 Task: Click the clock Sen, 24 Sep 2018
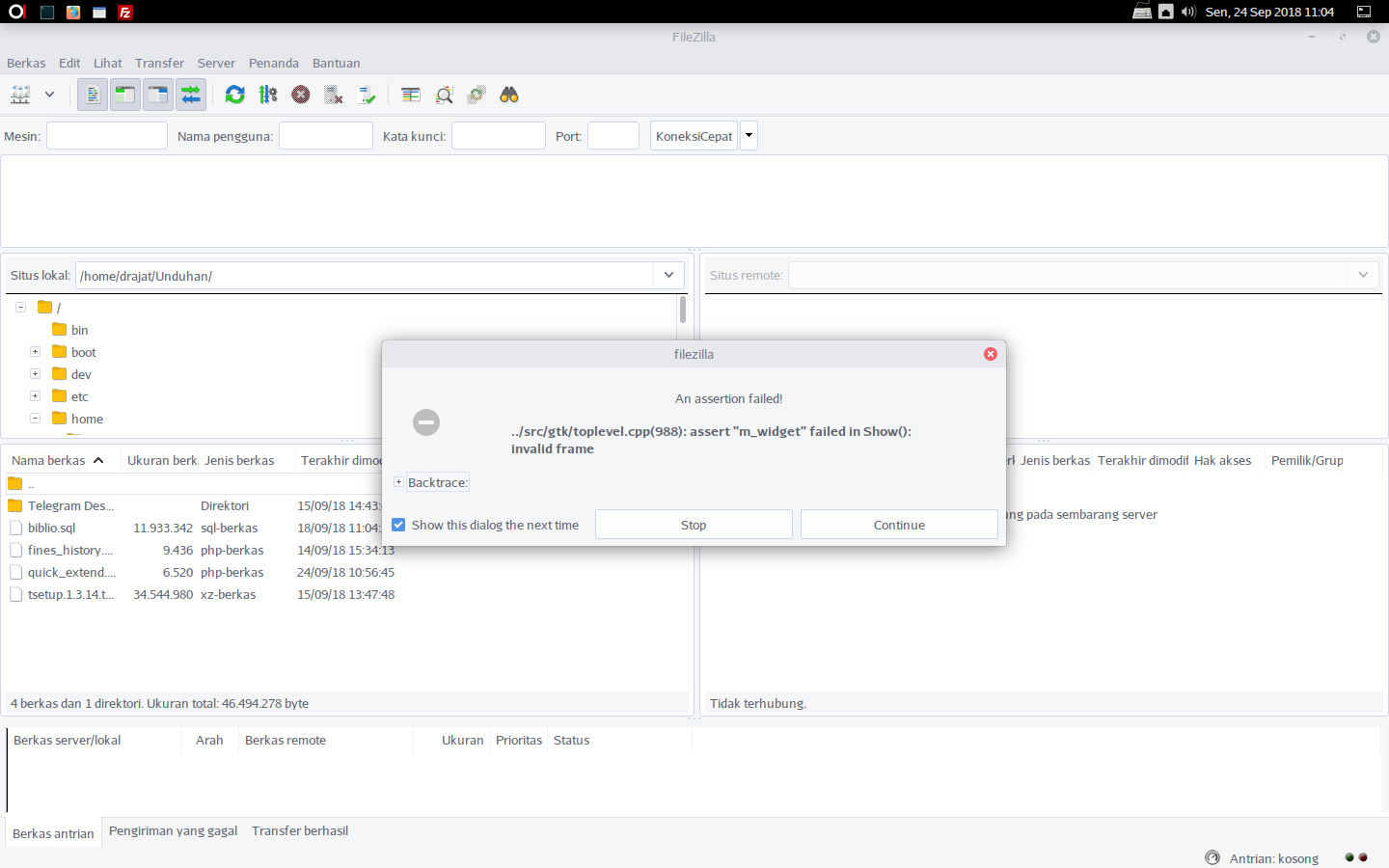[x=1269, y=12]
